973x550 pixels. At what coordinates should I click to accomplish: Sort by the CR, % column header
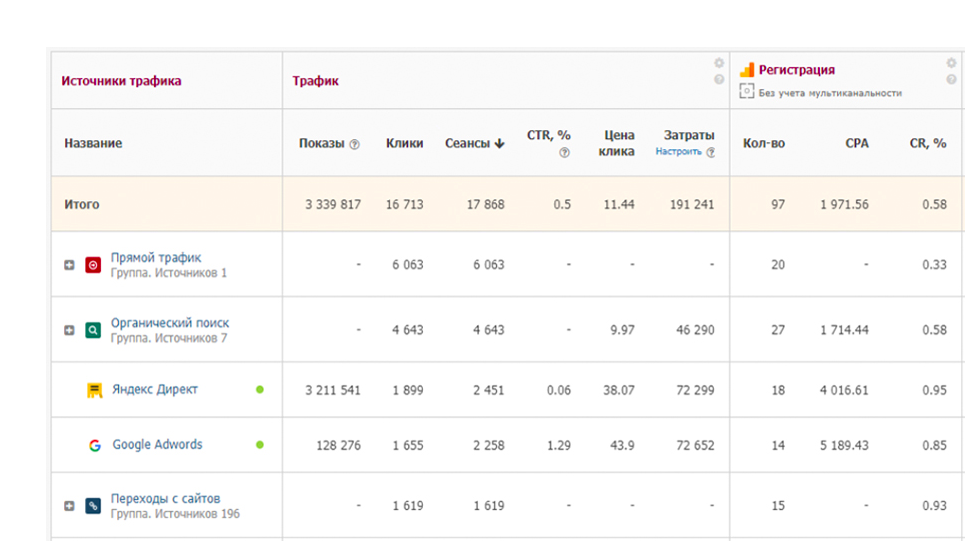(928, 143)
